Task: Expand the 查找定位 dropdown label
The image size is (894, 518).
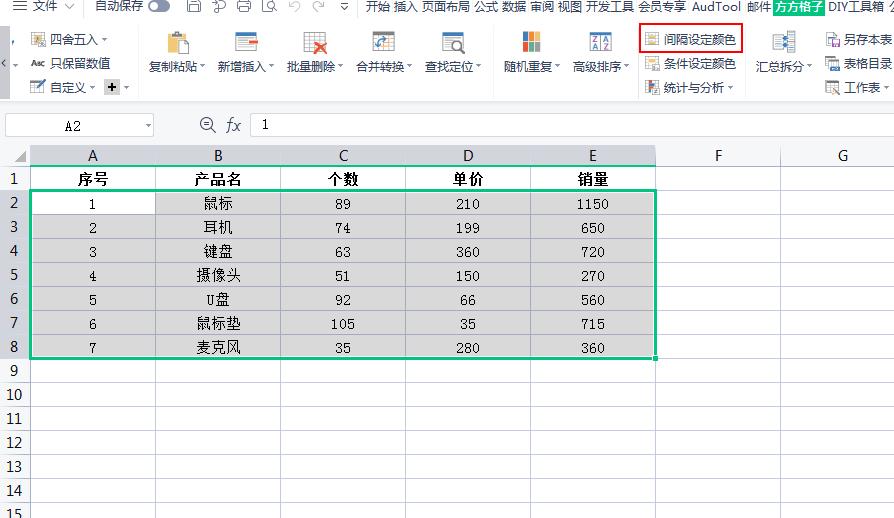Action: coord(453,67)
